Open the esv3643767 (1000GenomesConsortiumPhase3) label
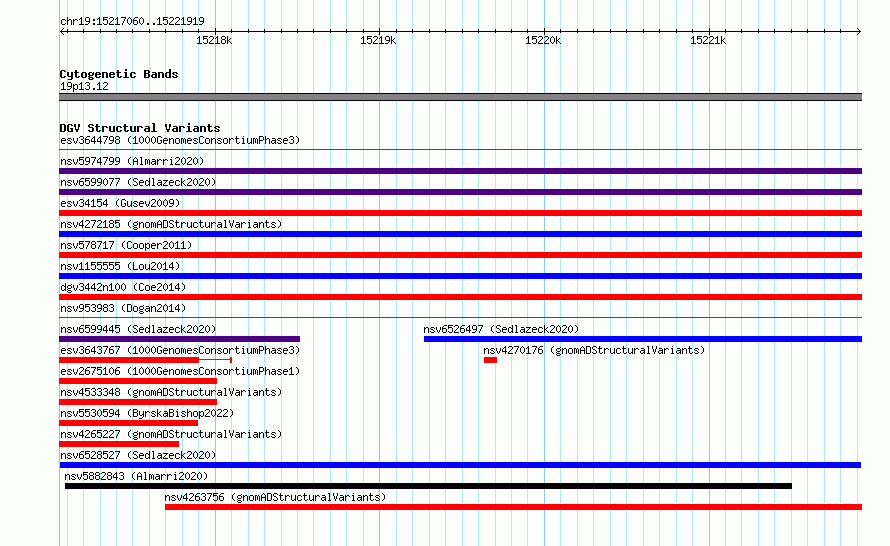This screenshot has width=890, height=546. point(180,350)
